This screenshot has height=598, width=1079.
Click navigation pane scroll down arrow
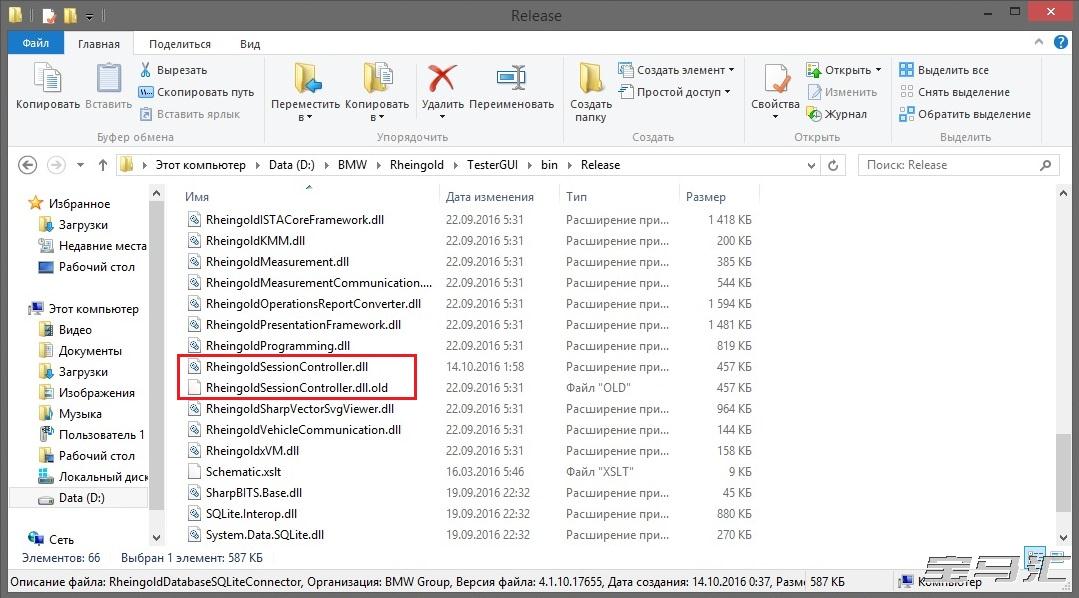(x=156, y=537)
